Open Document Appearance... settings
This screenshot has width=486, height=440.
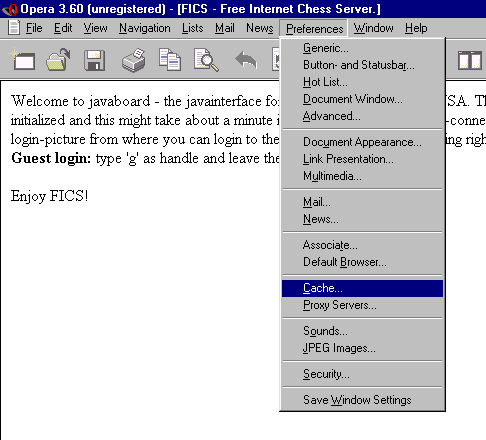pyautogui.click(x=362, y=142)
